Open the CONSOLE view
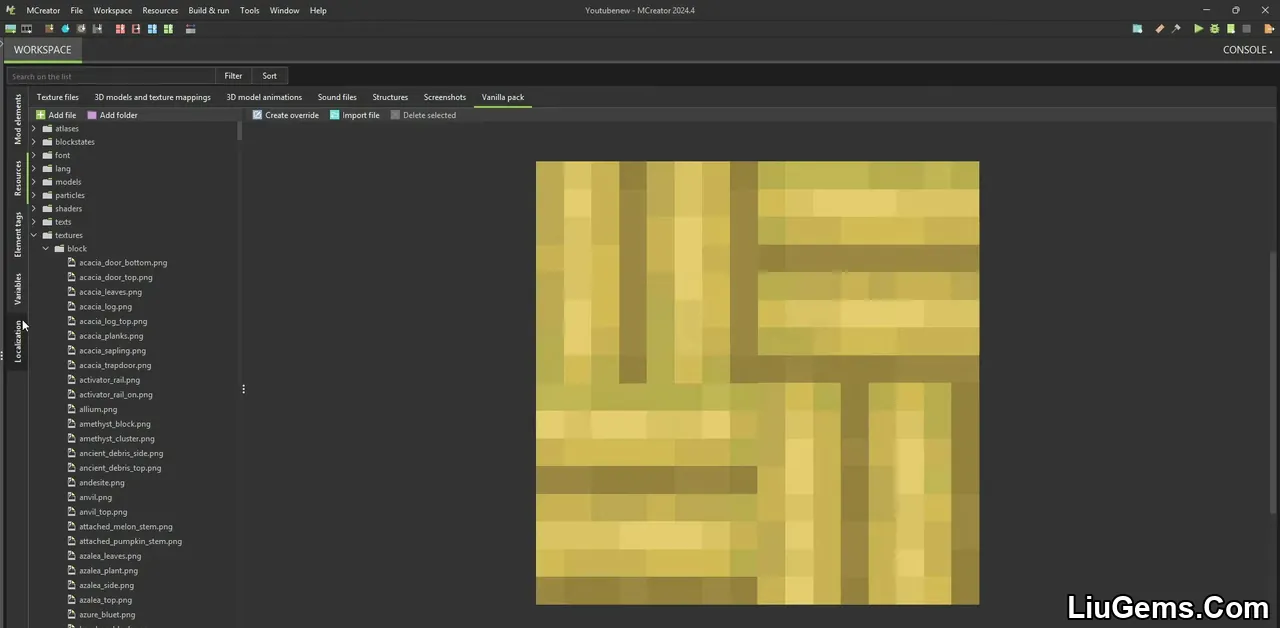 (1247, 50)
